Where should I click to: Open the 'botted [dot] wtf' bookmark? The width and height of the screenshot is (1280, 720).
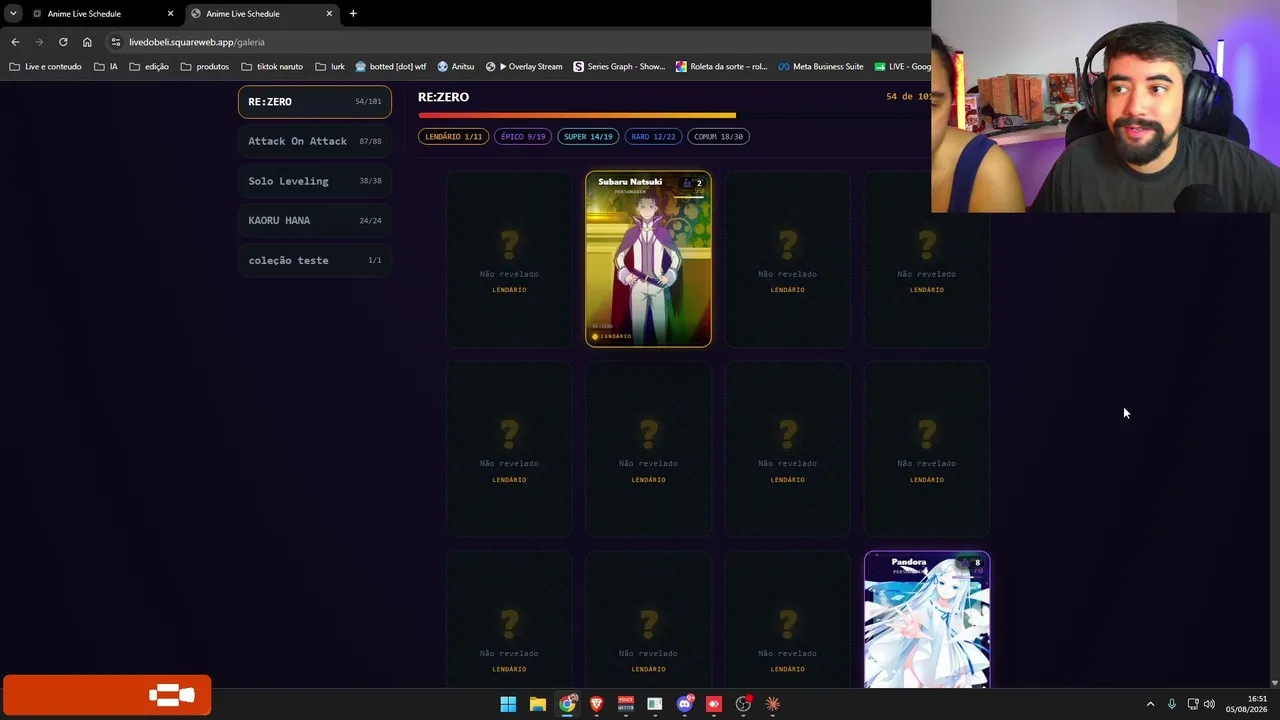[x=391, y=67]
